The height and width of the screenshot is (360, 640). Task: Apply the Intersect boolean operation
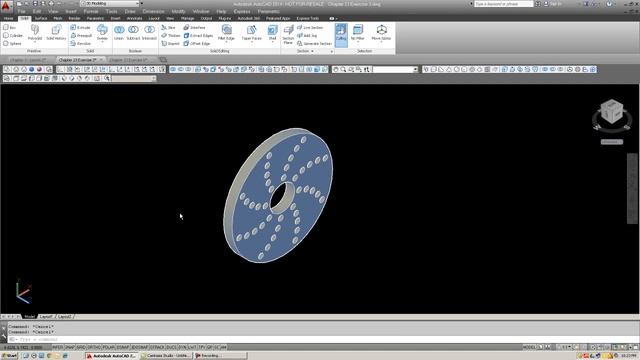(149, 33)
